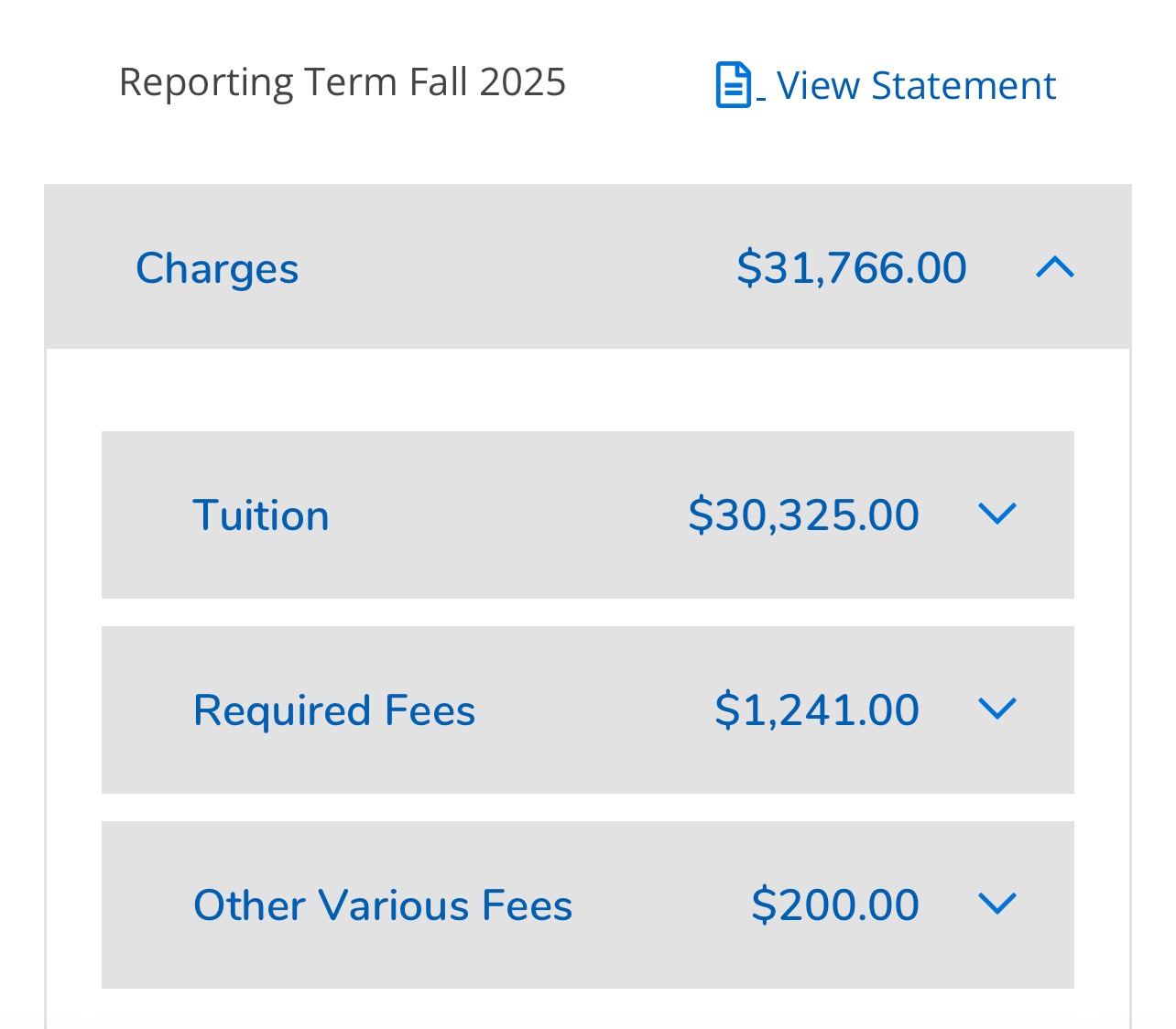1176x1029 pixels.
Task: Click the word Statement in the link
Action: click(x=964, y=86)
